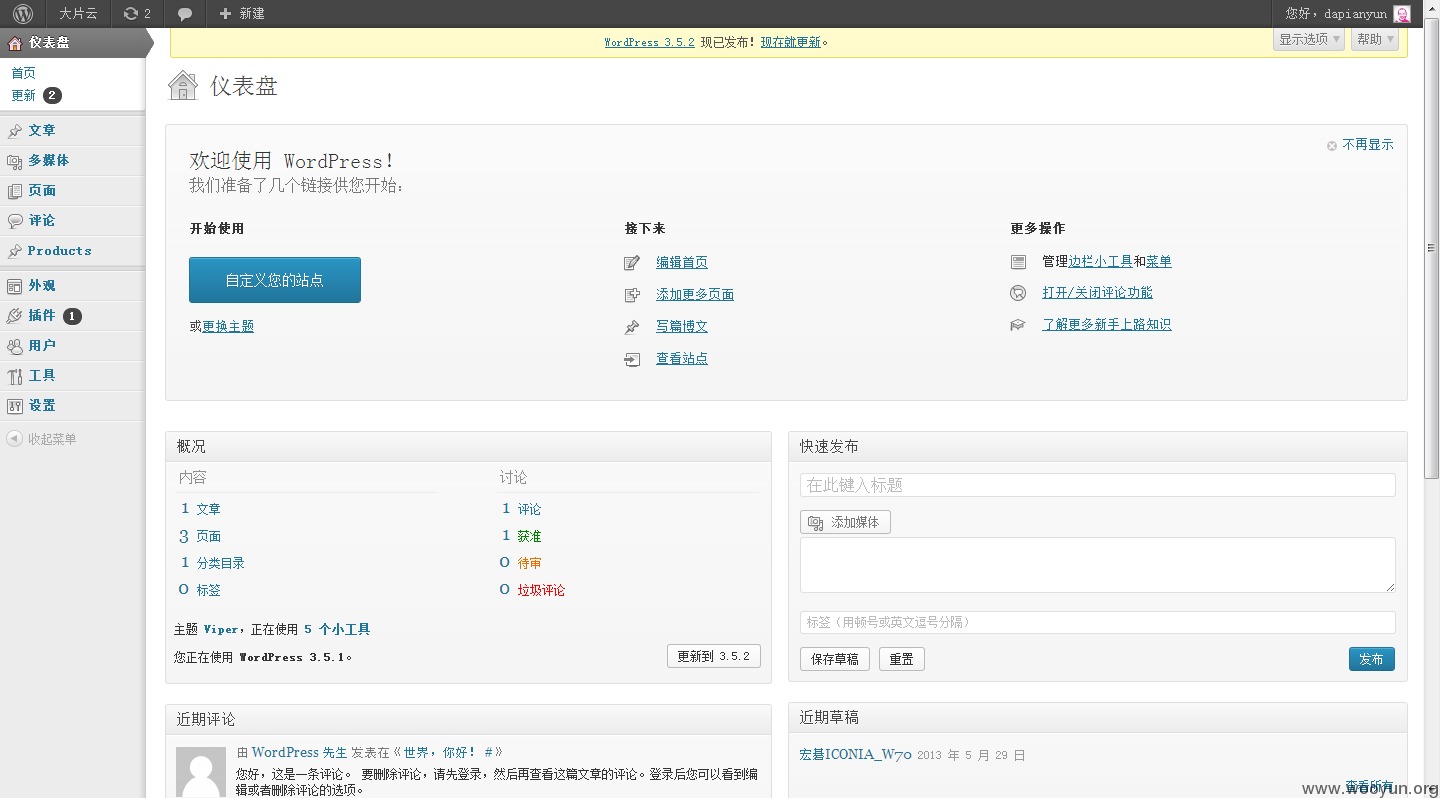Click 现在就更新 update now link
Image resolution: width=1440 pixels, height=798 pixels.
point(790,42)
